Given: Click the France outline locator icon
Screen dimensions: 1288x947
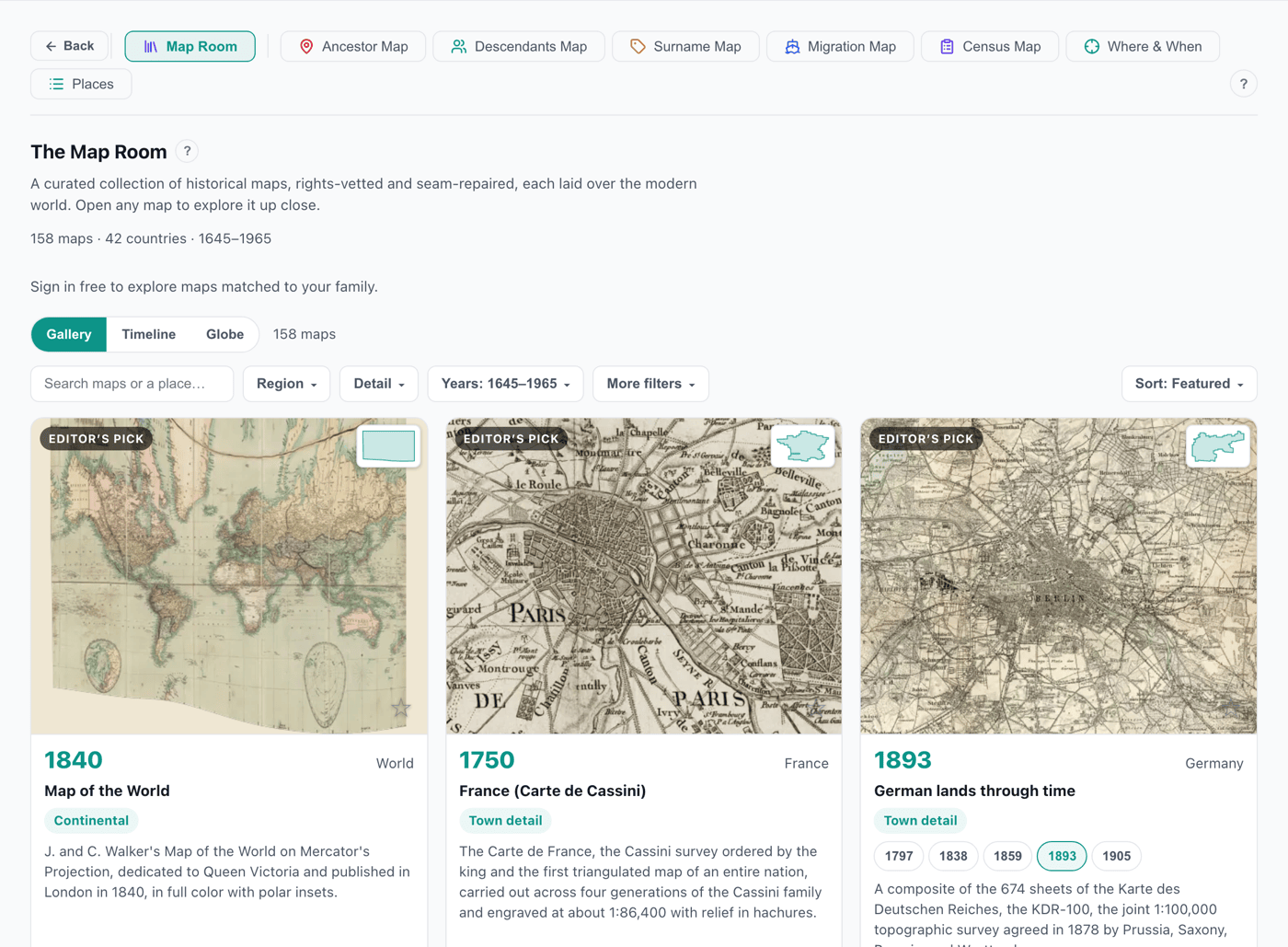Looking at the screenshot, I should click(x=803, y=446).
